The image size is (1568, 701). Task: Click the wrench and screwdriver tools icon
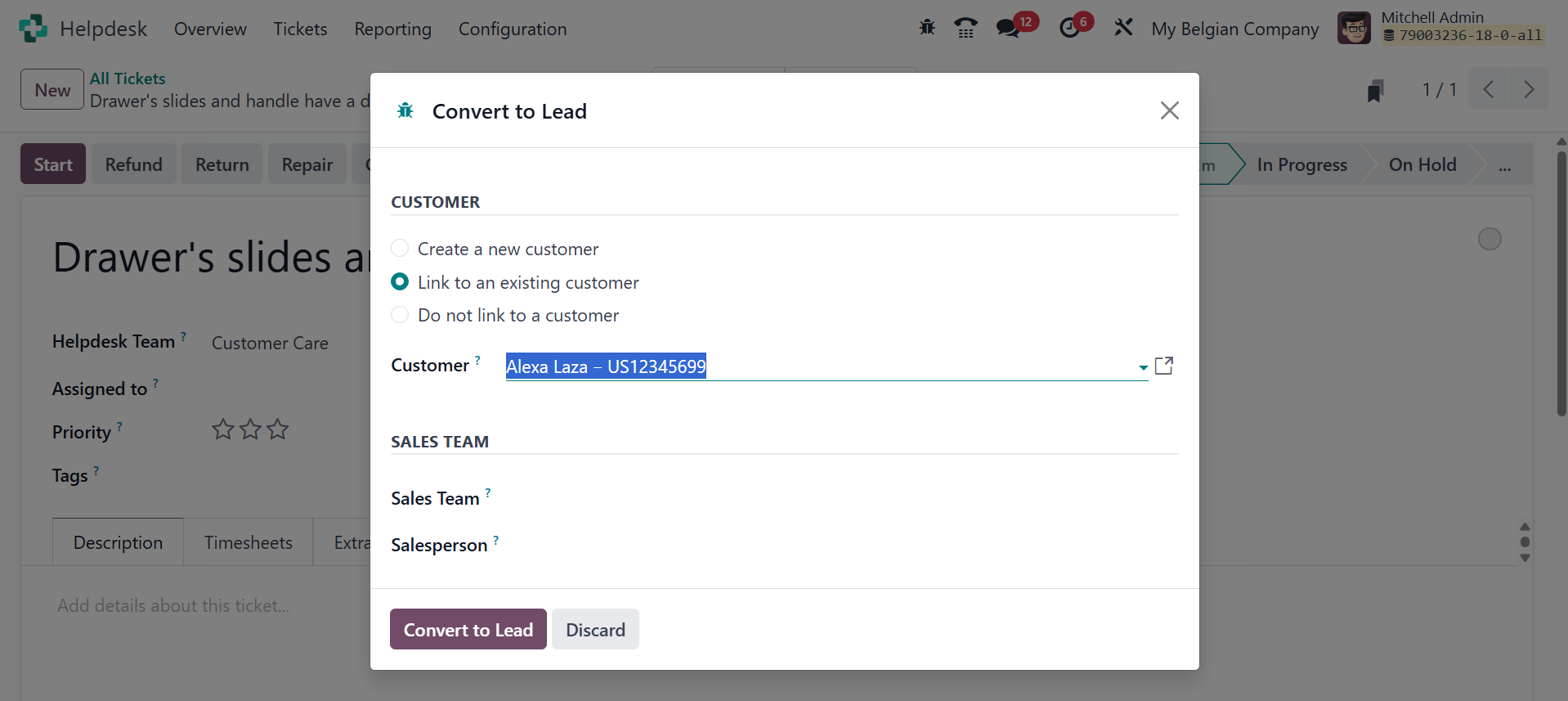click(1123, 29)
